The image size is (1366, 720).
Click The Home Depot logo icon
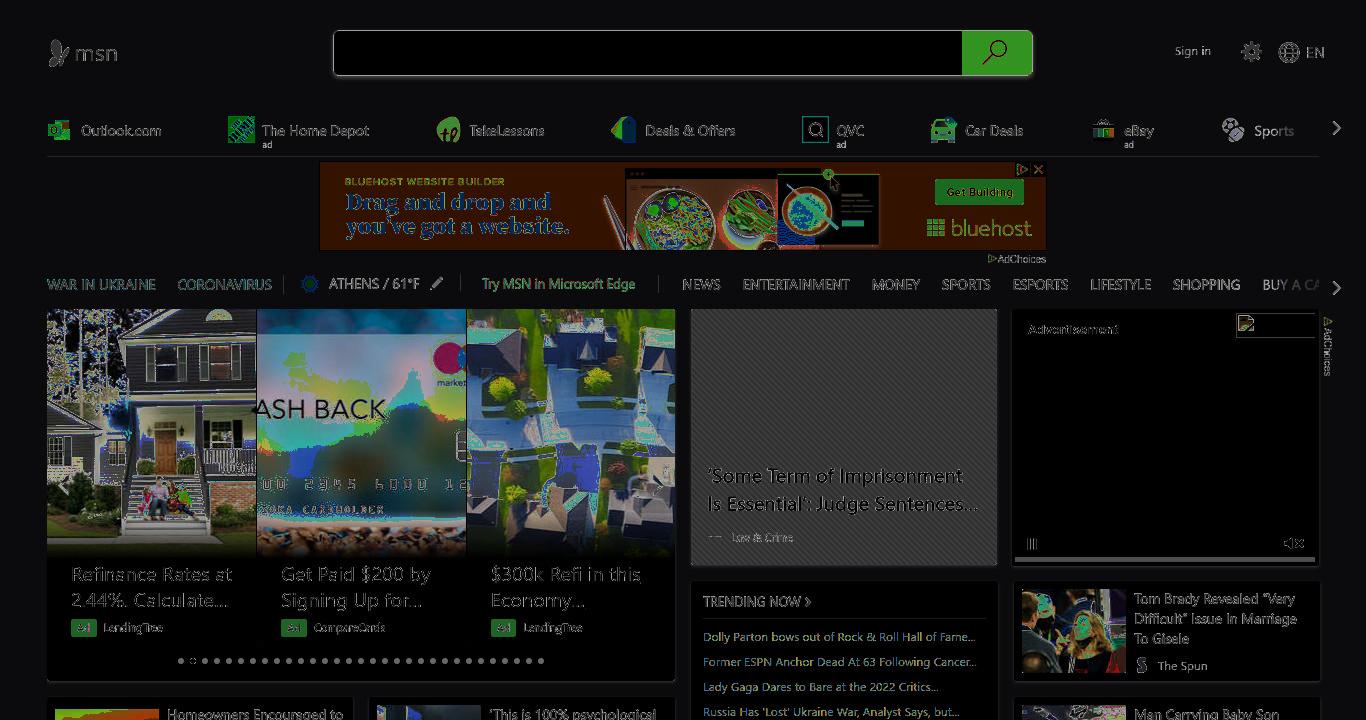pyautogui.click(x=241, y=129)
